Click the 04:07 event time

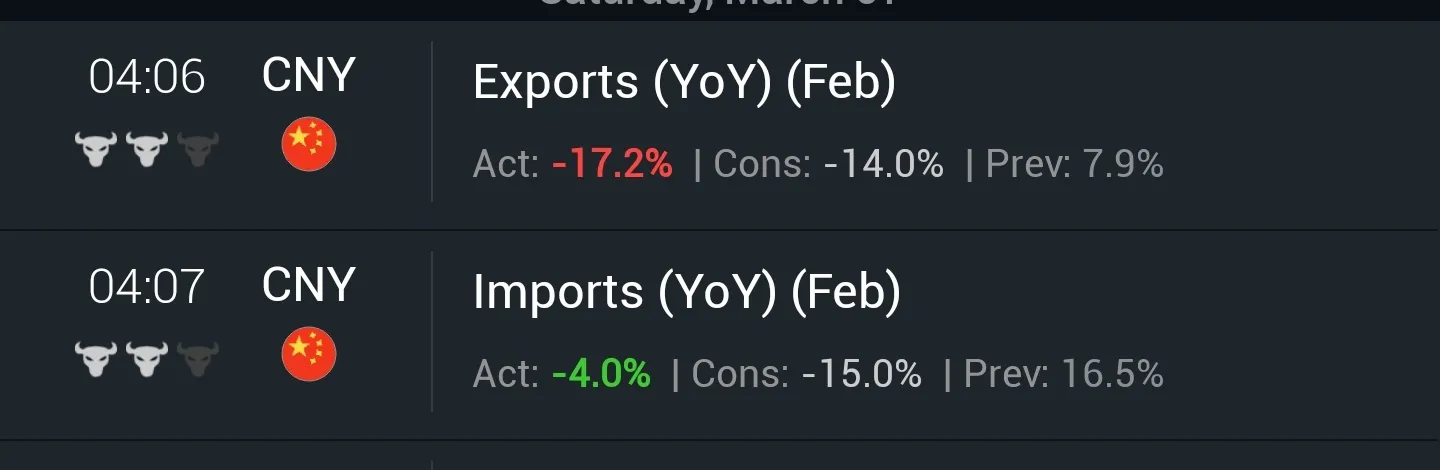coord(147,287)
